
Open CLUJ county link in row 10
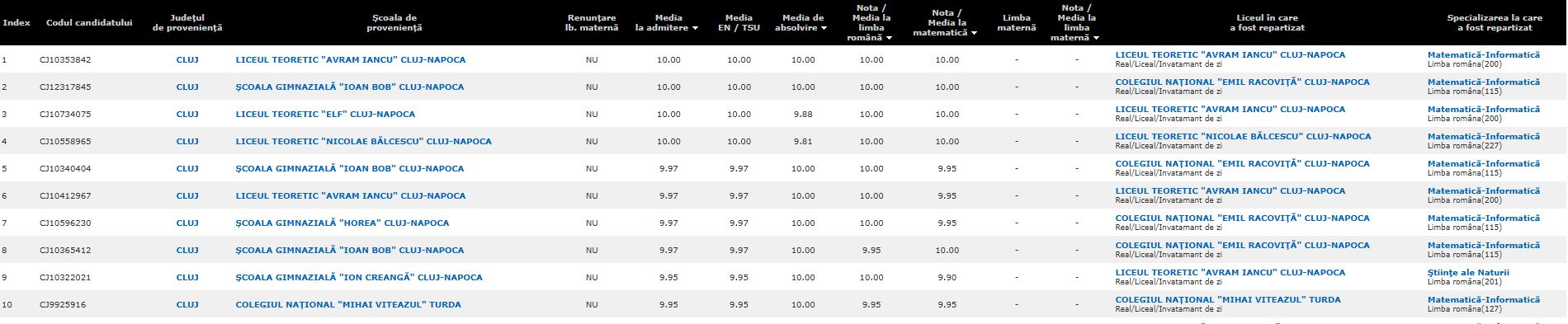[187, 304]
